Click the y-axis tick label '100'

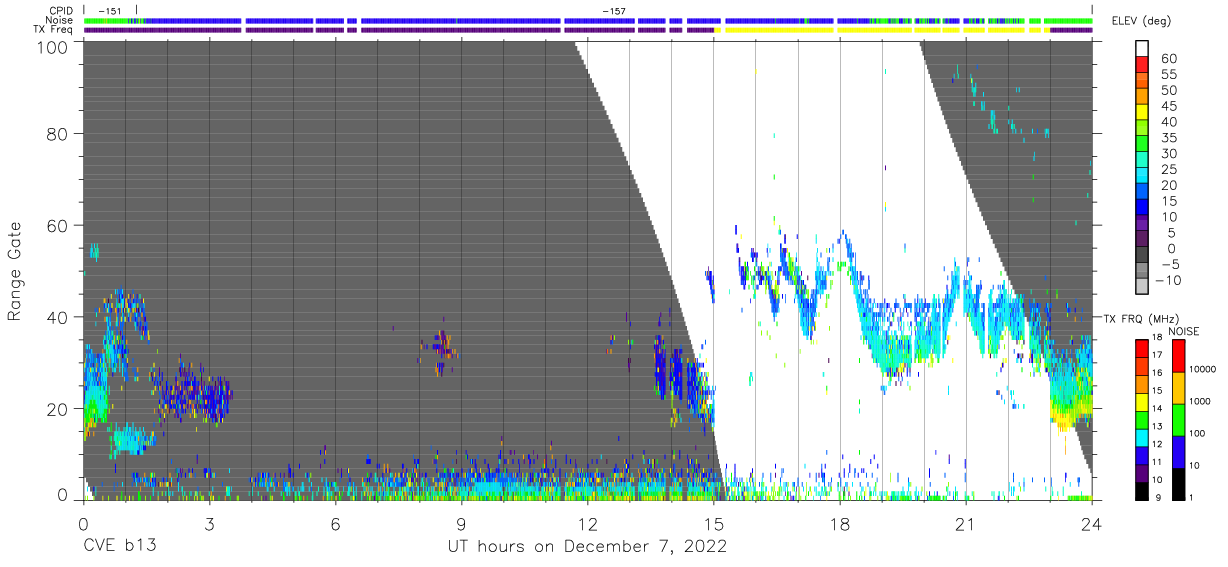coord(54,46)
